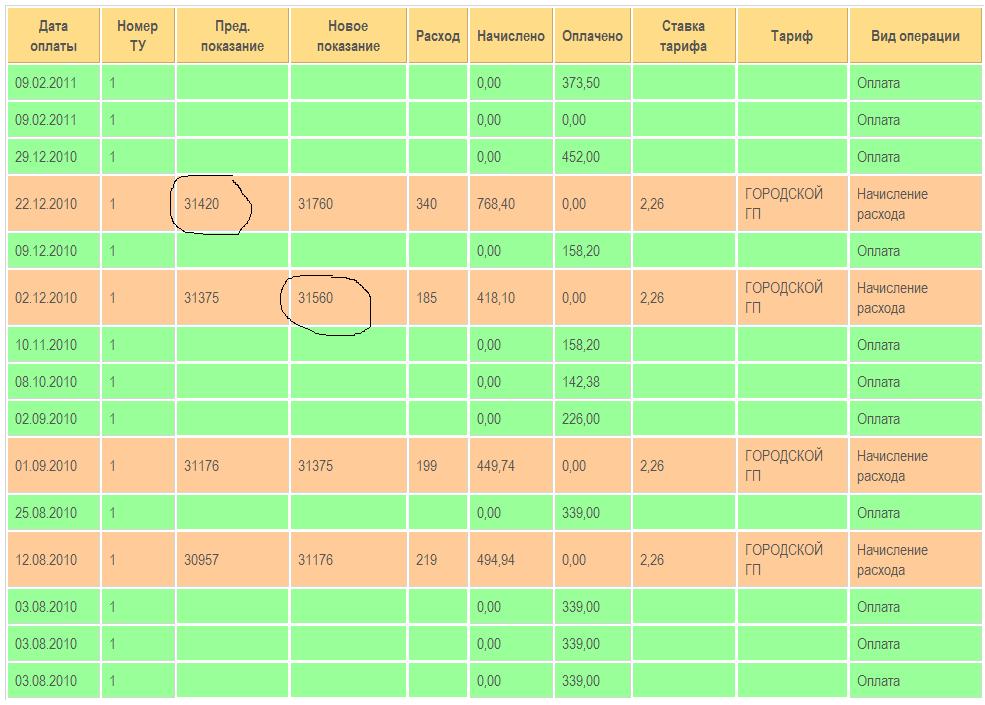Select 'ГОРОДСКОЙ ГП' tariff in the 12.08.2010 row

(784, 560)
